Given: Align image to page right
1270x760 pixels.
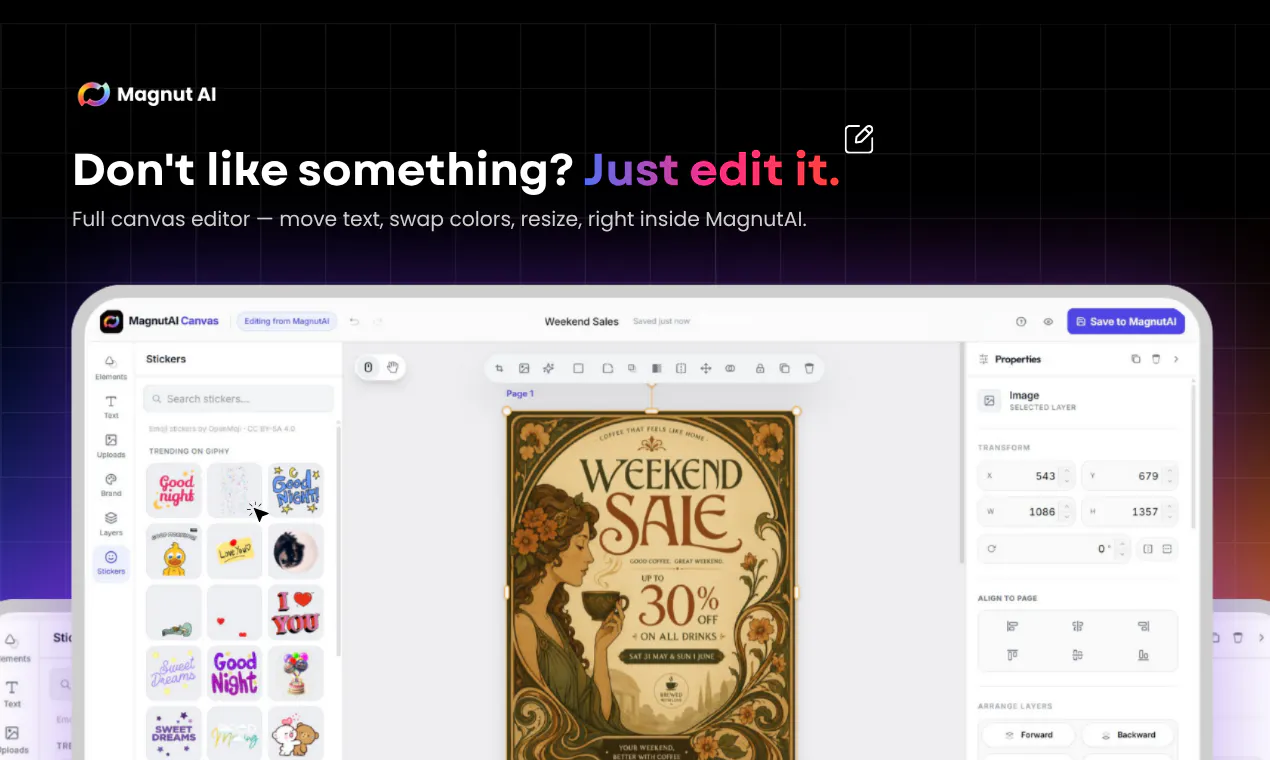Looking at the screenshot, I should (1143, 626).
